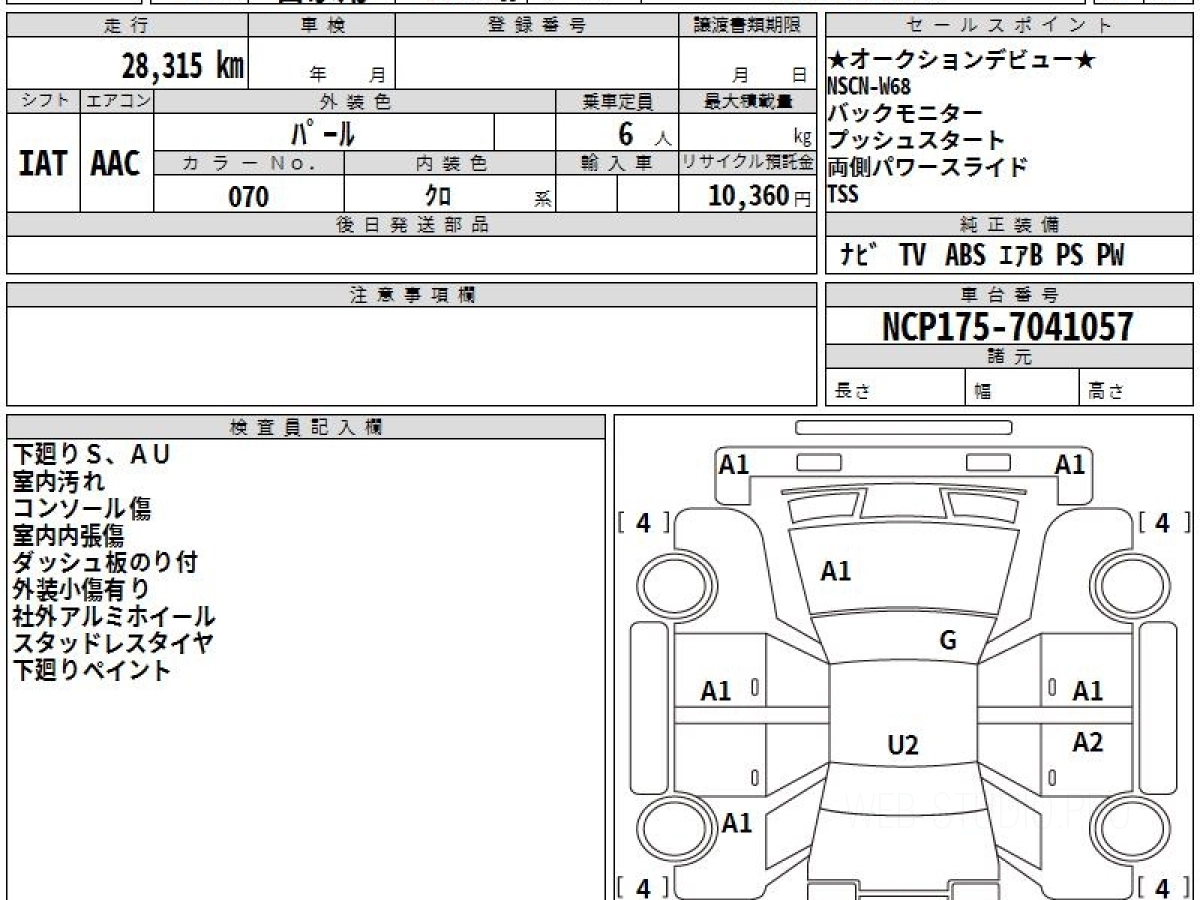Screen dimensions: 1200x900
Task: Select the 走行 header cell
Action: click(x=127, y=26)
